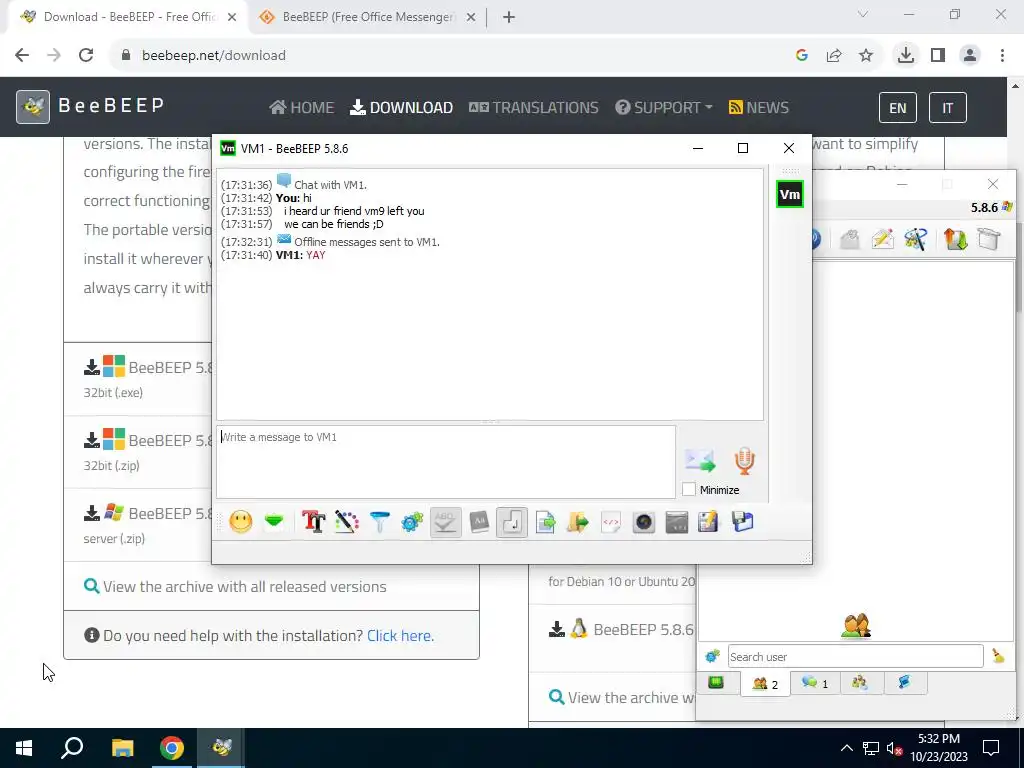Click the VM1 avatar in chat window
The height and width of the screenshot is (768, 1024).
(790, 194)
